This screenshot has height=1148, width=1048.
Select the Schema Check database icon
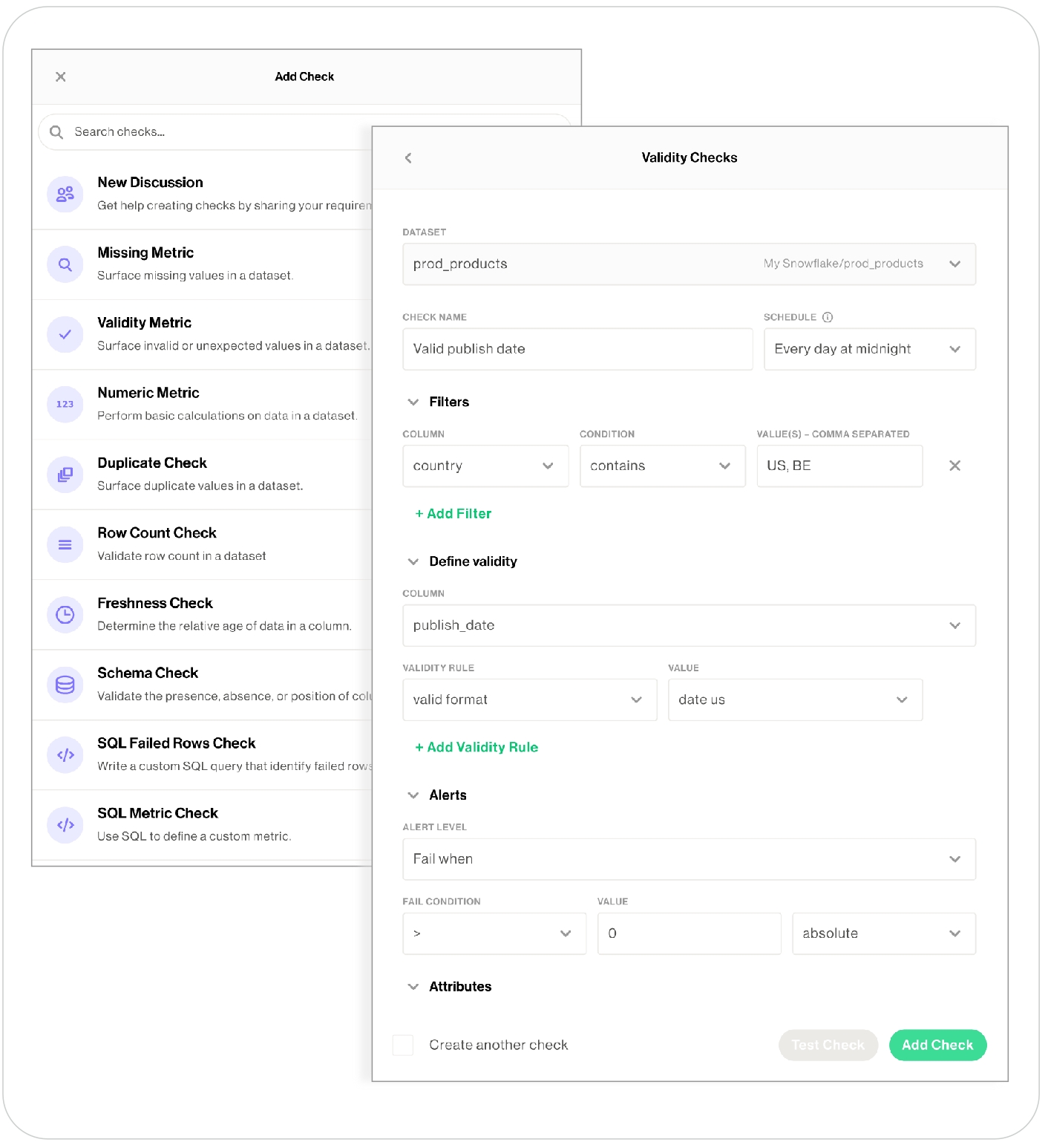pyautogui.click(x=65, y=685)
